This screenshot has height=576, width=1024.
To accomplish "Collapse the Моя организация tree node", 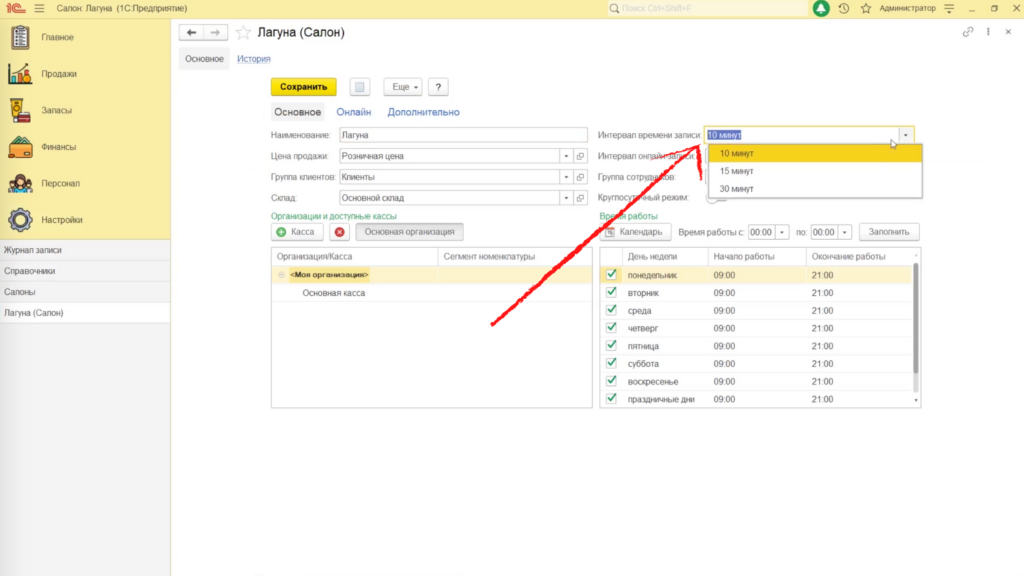I will pos(281,275).
